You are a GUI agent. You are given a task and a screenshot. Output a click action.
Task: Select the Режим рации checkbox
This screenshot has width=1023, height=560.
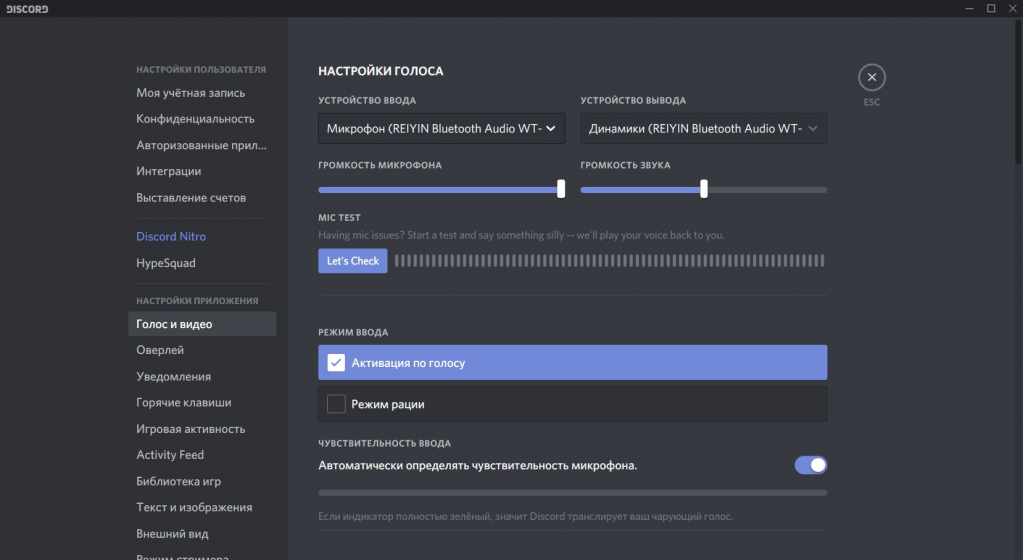336,404
